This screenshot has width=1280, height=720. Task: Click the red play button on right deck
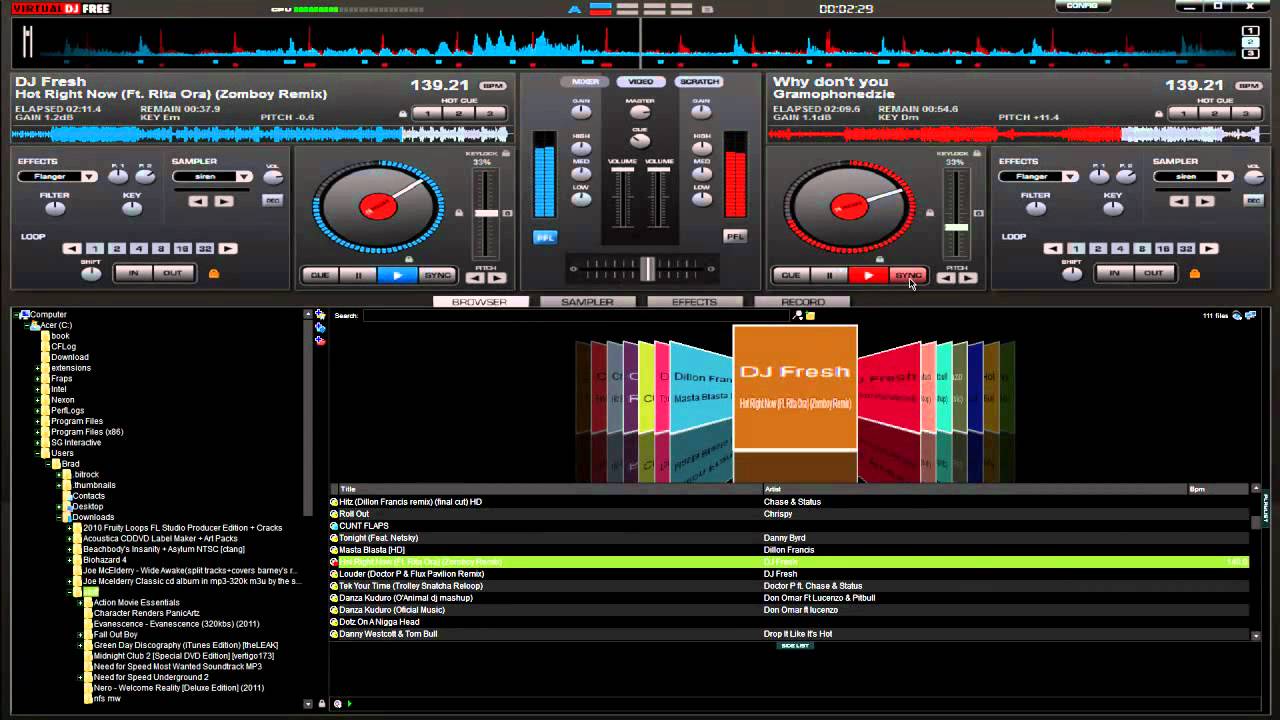(x=868, y=275)
